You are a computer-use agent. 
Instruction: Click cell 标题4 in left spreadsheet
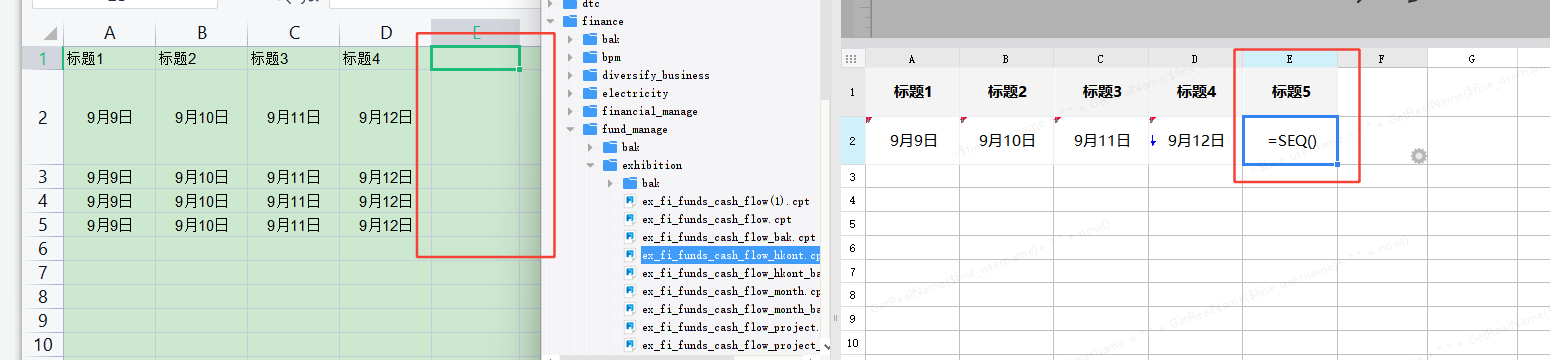(385, 58)
